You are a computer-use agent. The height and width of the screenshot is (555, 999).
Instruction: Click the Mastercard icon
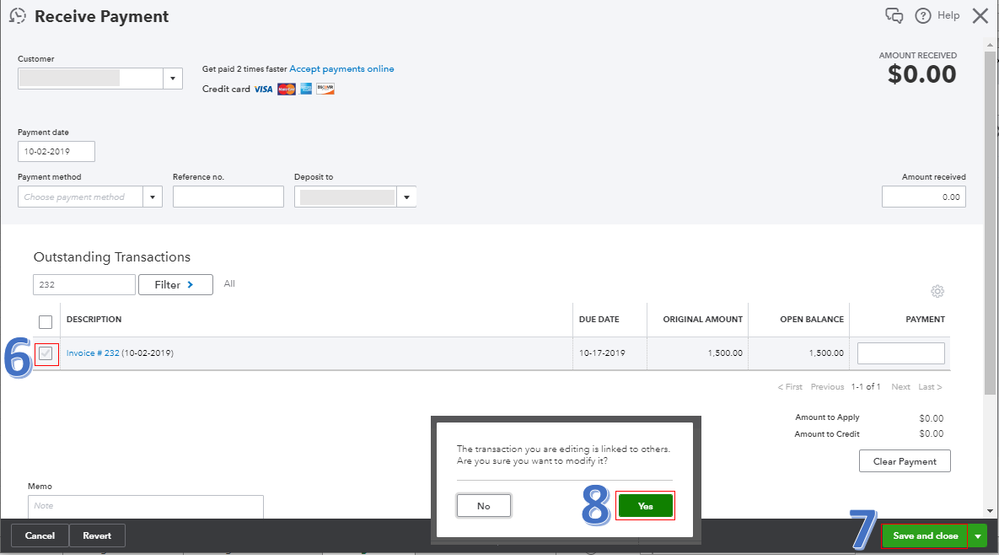[287, 89]
